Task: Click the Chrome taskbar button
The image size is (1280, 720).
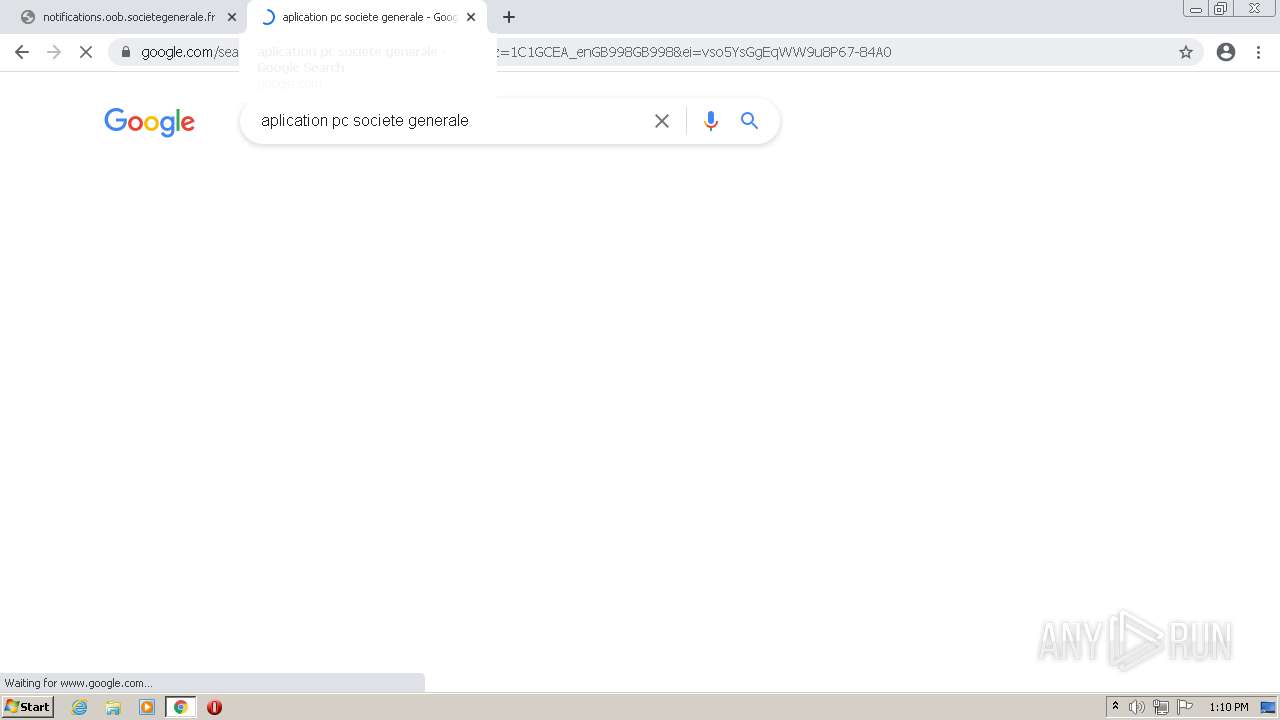Action: (180, 707)
